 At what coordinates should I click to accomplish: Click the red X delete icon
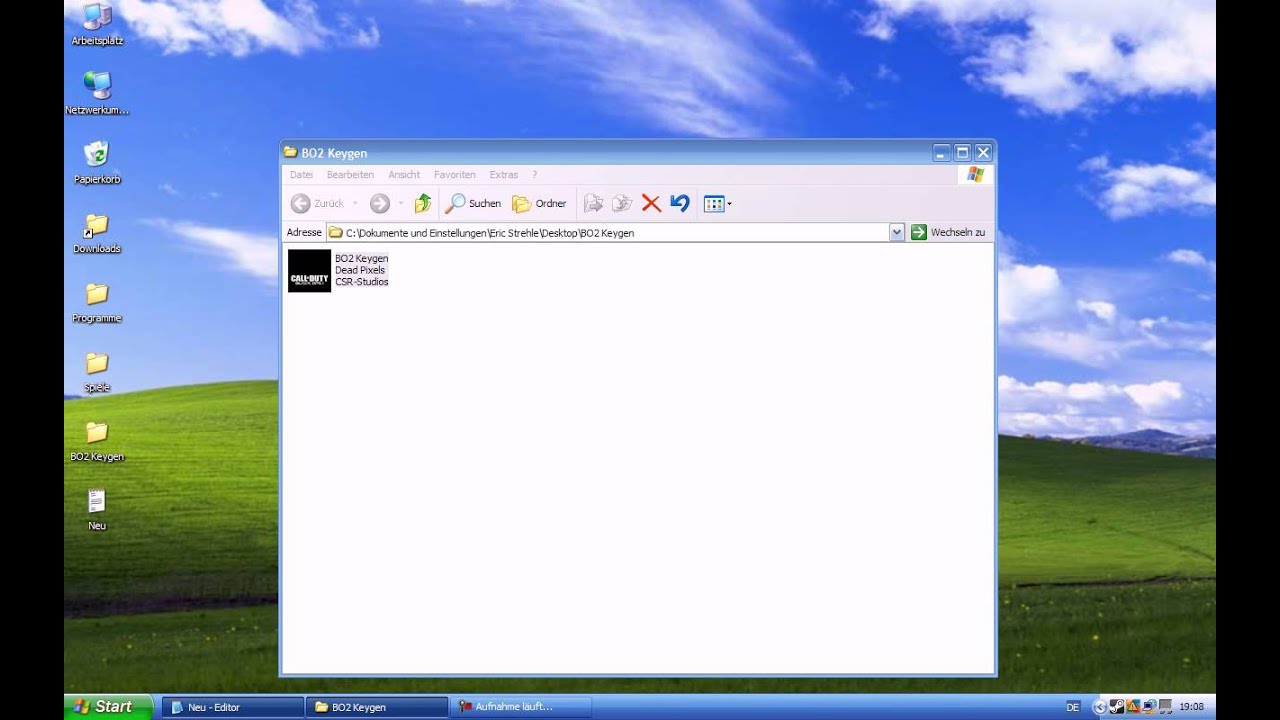click(x=651, y=203)
